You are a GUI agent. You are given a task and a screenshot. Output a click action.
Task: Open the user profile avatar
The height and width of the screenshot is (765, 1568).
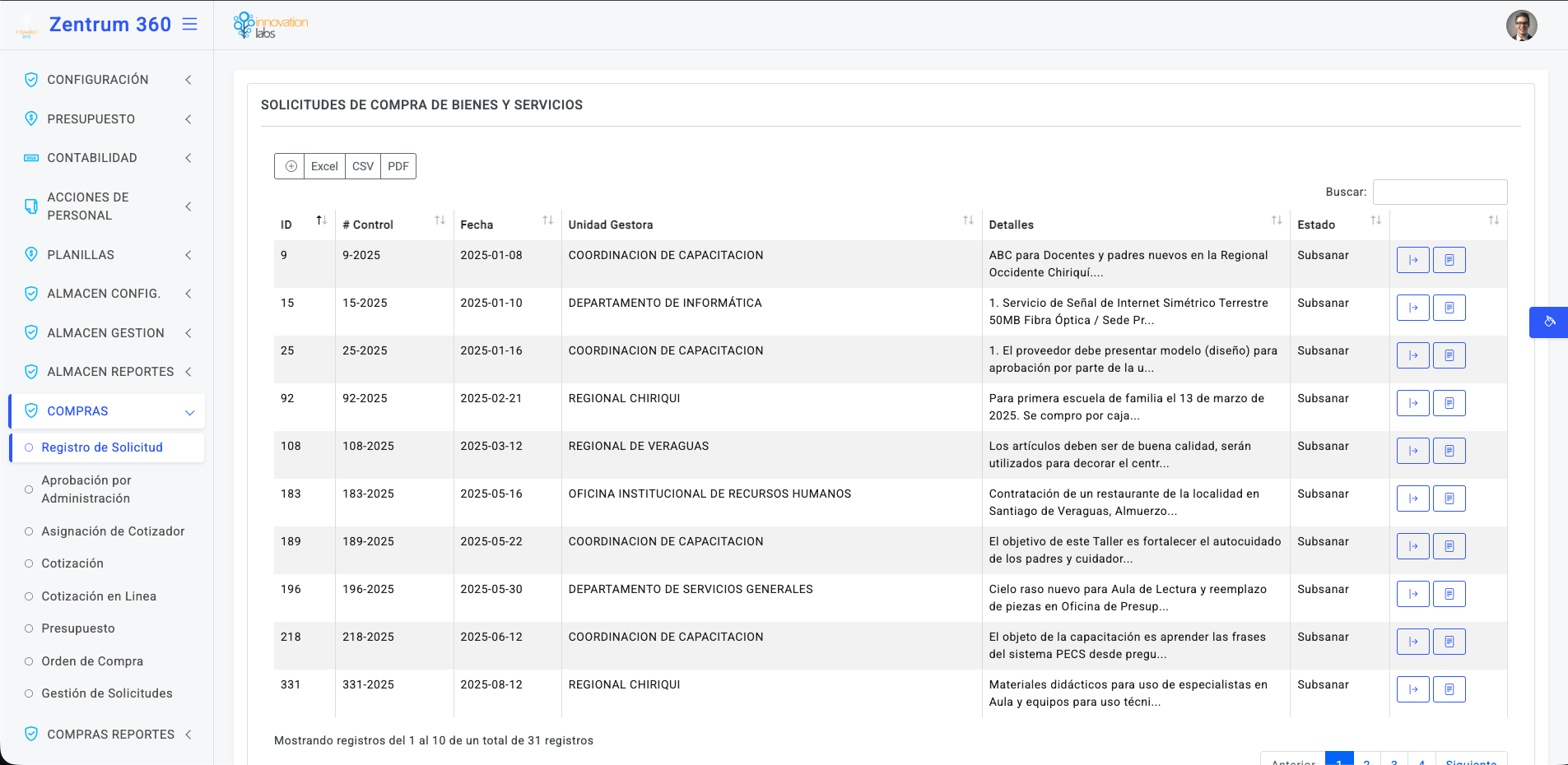point(1522,25)
